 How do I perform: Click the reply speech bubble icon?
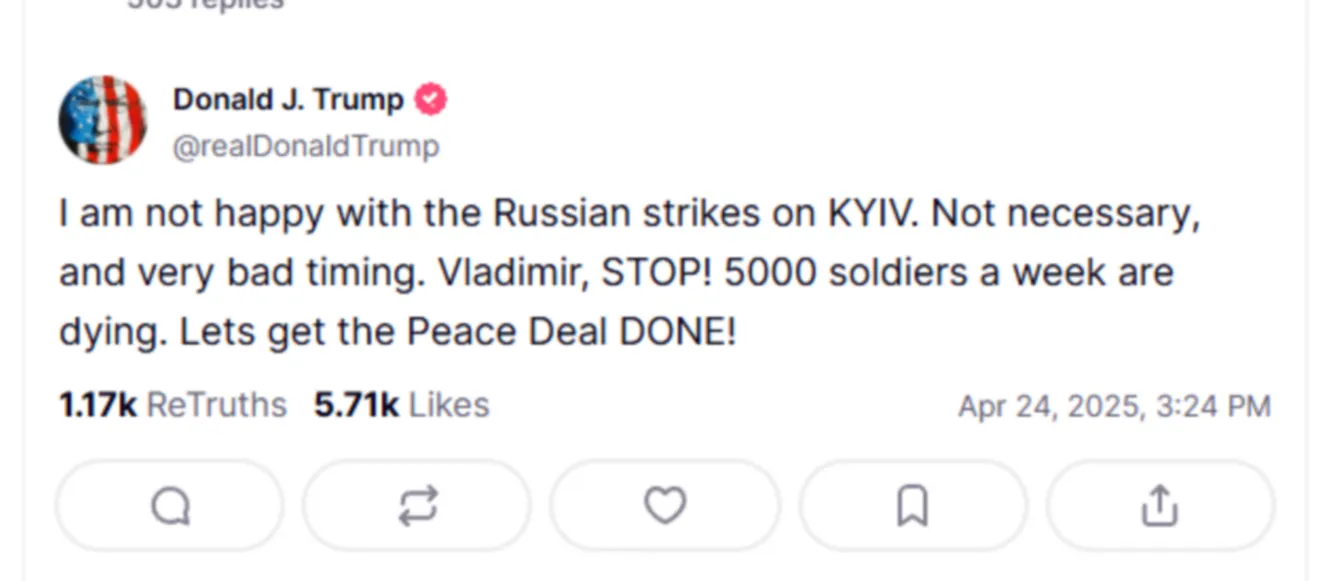[170, 506]
